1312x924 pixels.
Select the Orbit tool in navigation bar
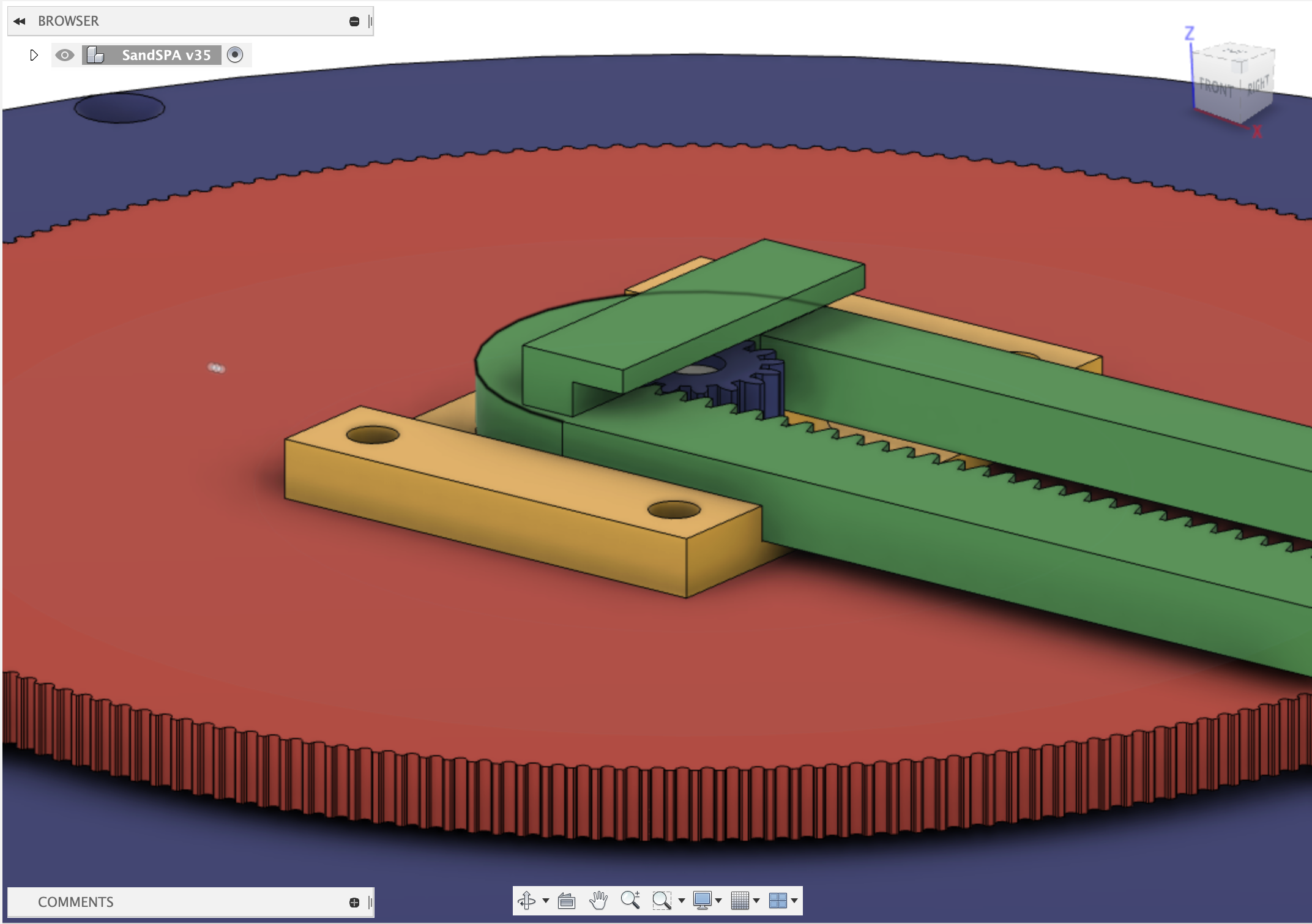527,900
